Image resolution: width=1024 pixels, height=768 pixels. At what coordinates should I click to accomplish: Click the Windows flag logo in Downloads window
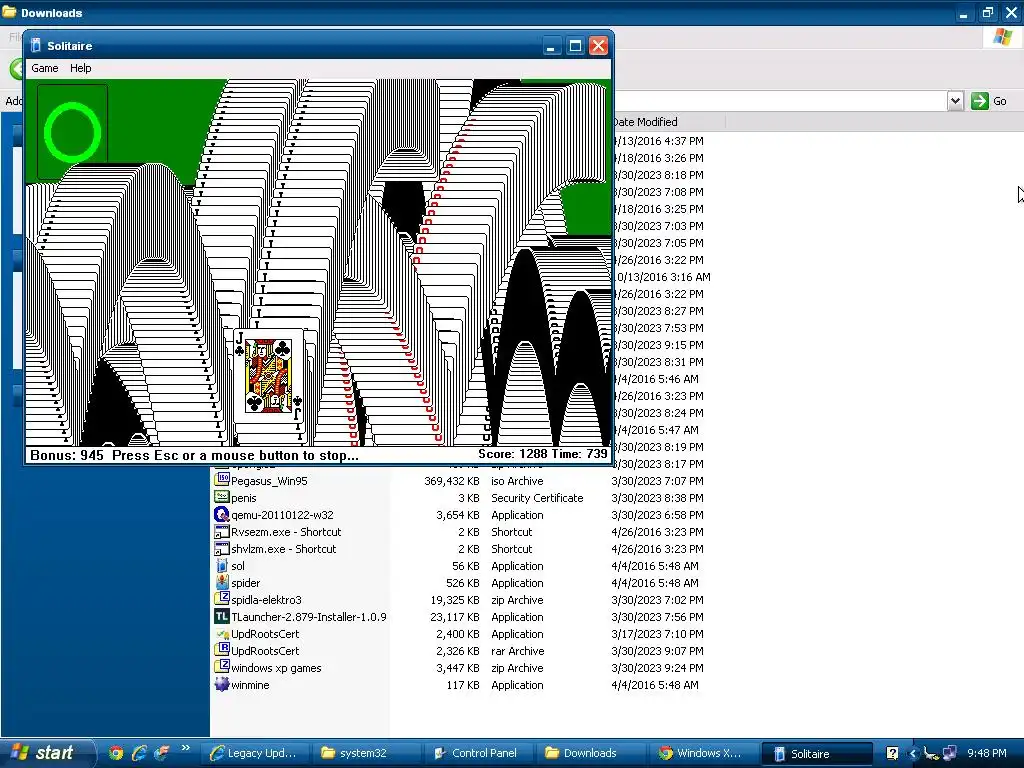tap(1002, 37)
